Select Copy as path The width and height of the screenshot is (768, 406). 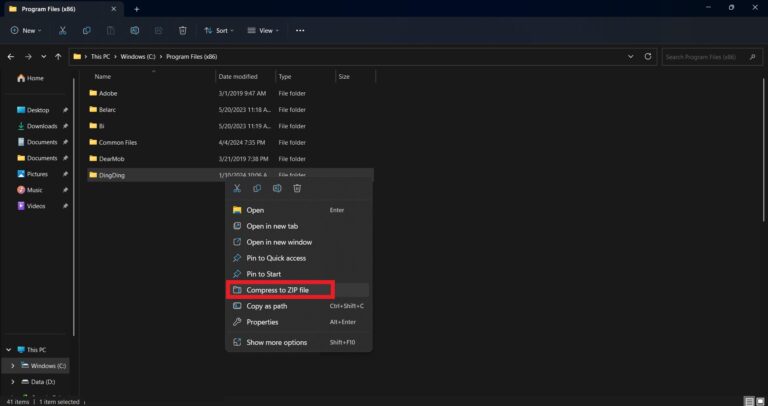298,306
